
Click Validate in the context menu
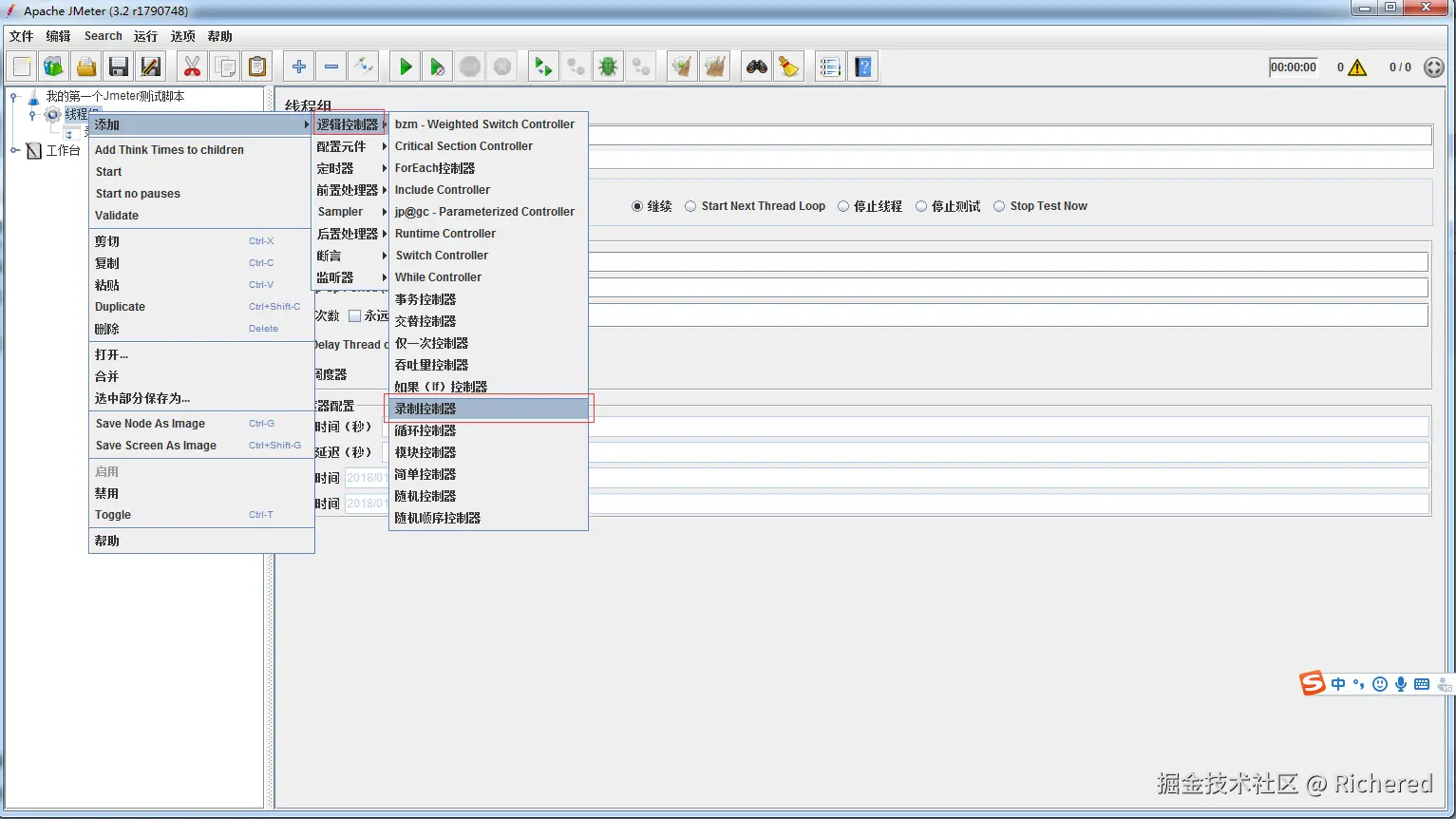[x=201, y=216]
